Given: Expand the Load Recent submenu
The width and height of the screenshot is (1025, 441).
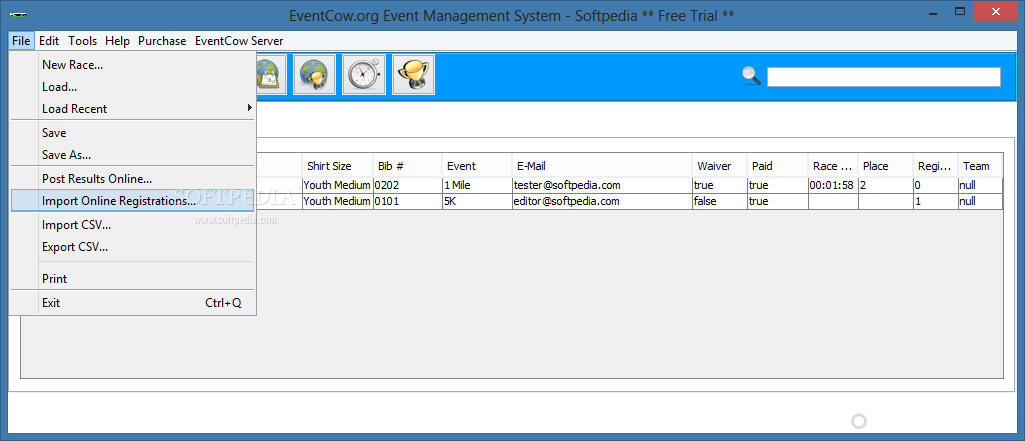Looking at the screenshot, I should [x=133, y=108].
